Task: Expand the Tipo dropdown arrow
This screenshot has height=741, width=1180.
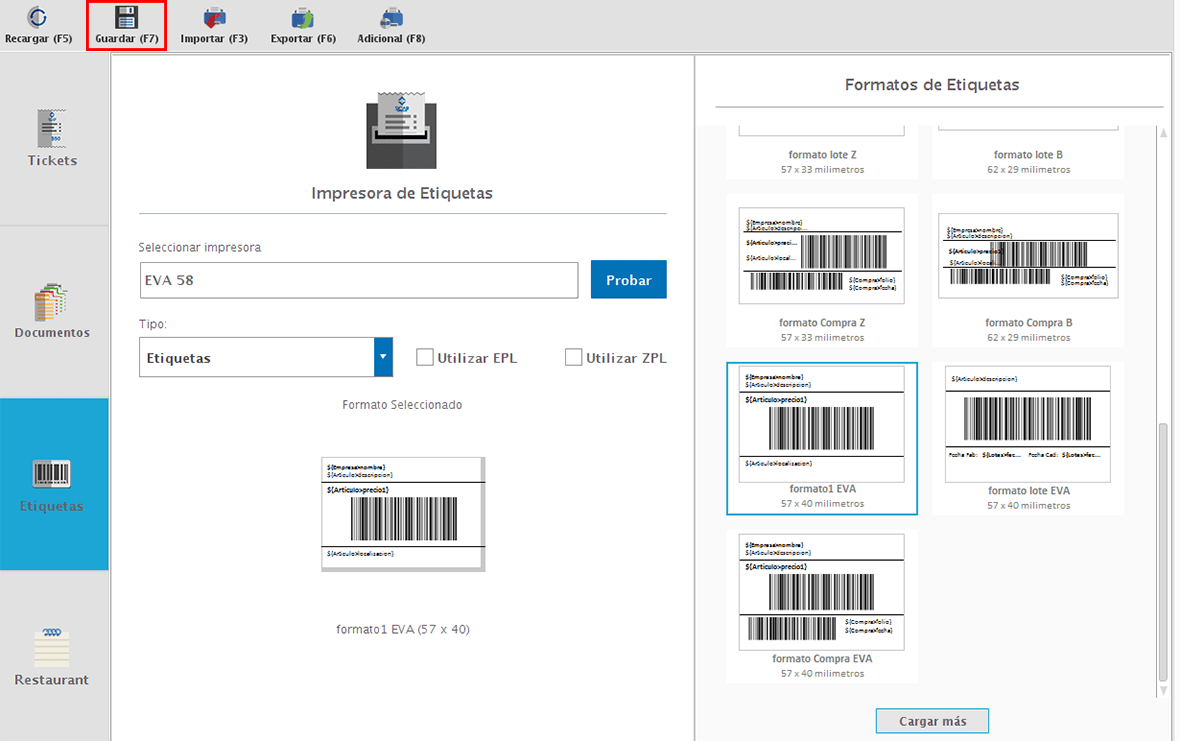Action: tap(383, 357)
